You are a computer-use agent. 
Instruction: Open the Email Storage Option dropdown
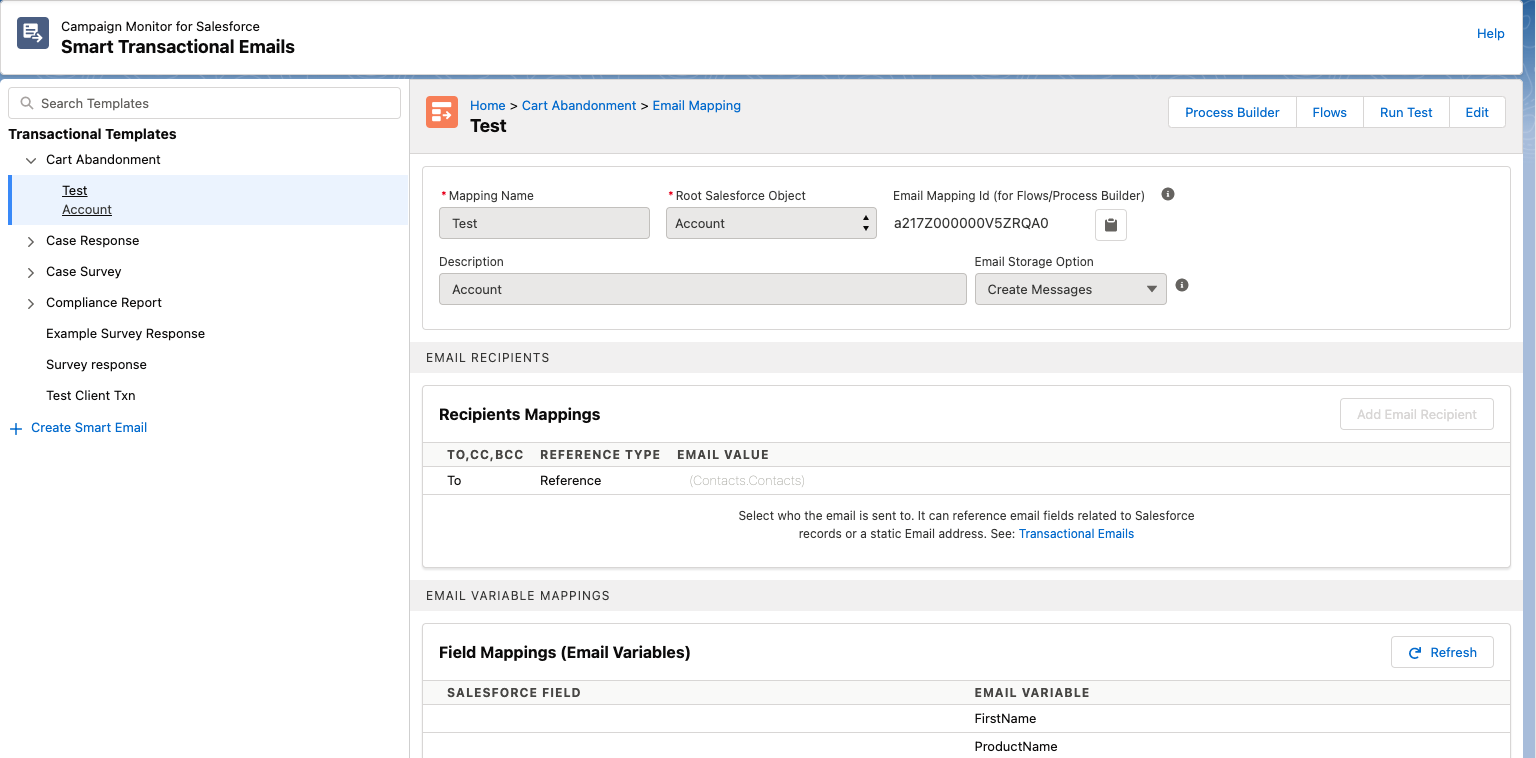click(x=1070, y=289)
